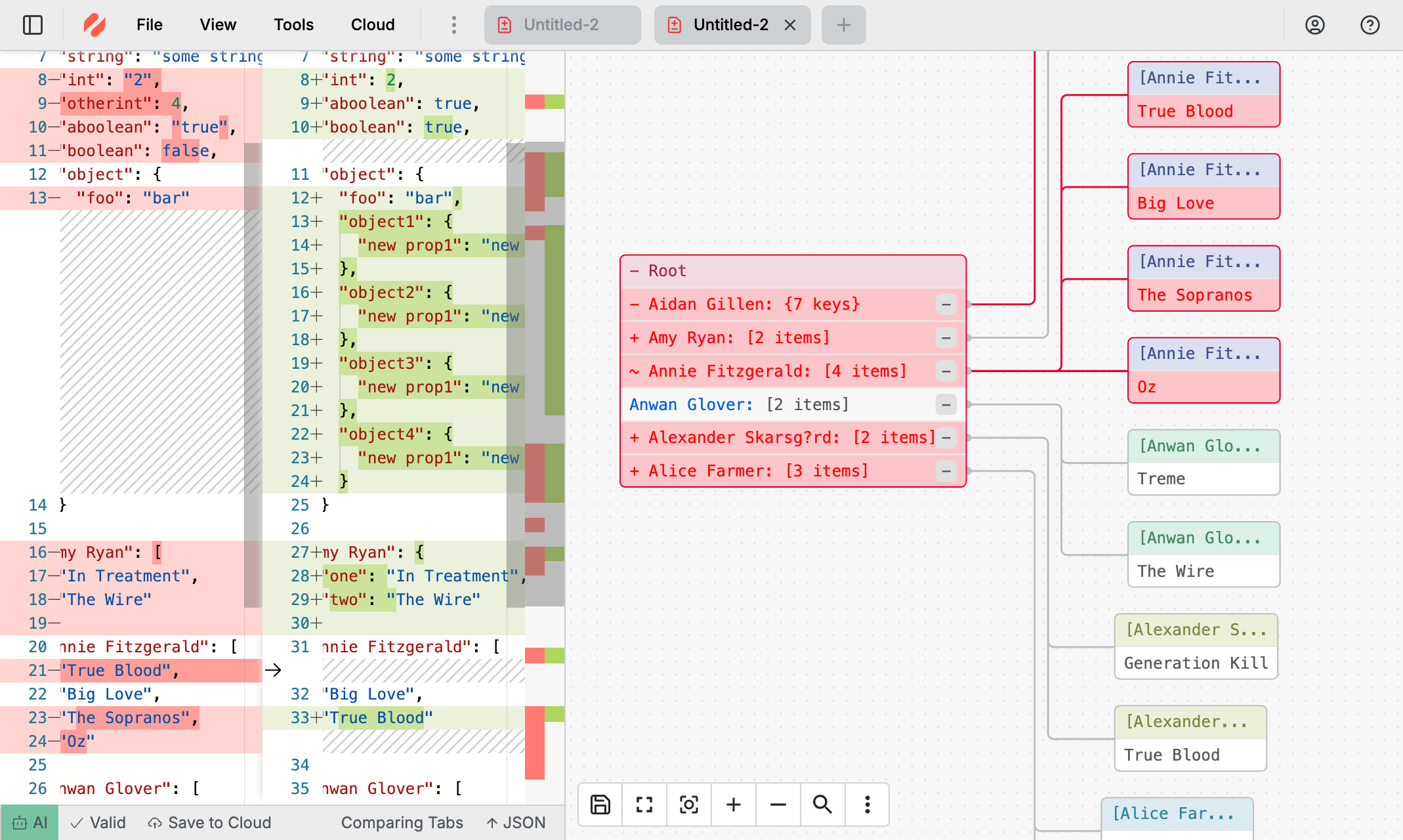Click the diff minimap overview bar
This screenshot has height=840, width=1403.
click(545, 428)
